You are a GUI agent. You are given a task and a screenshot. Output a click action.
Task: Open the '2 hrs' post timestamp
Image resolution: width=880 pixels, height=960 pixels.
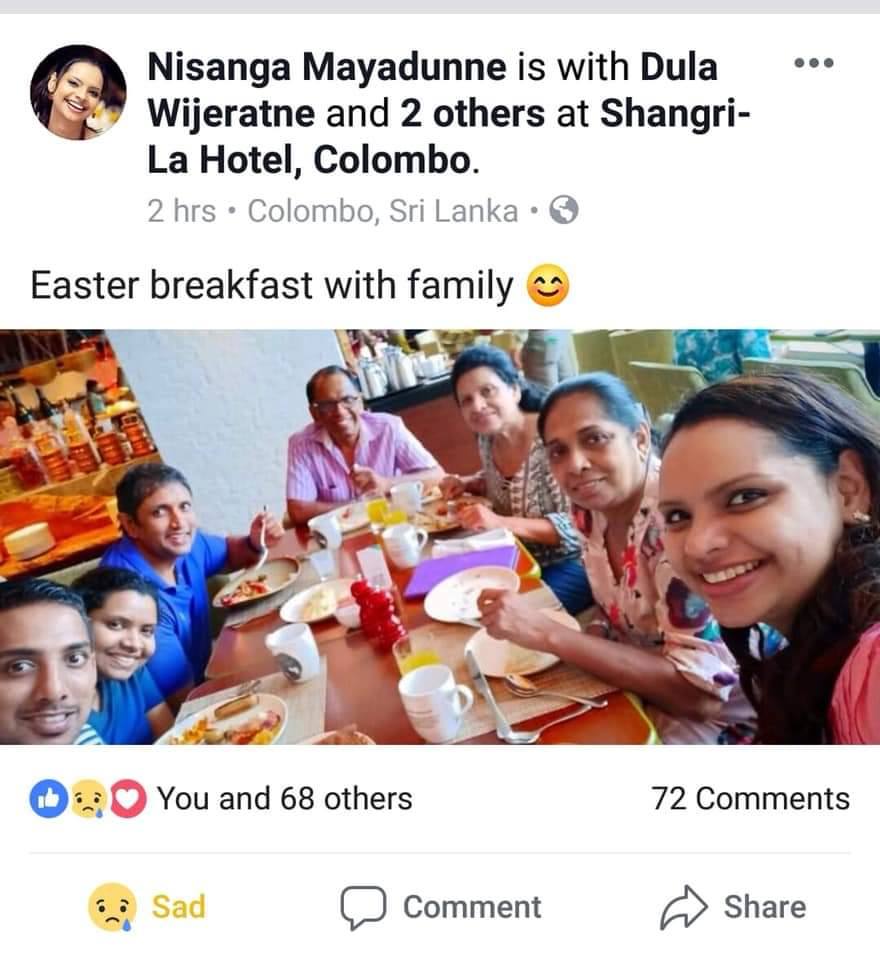coord(182,211)
